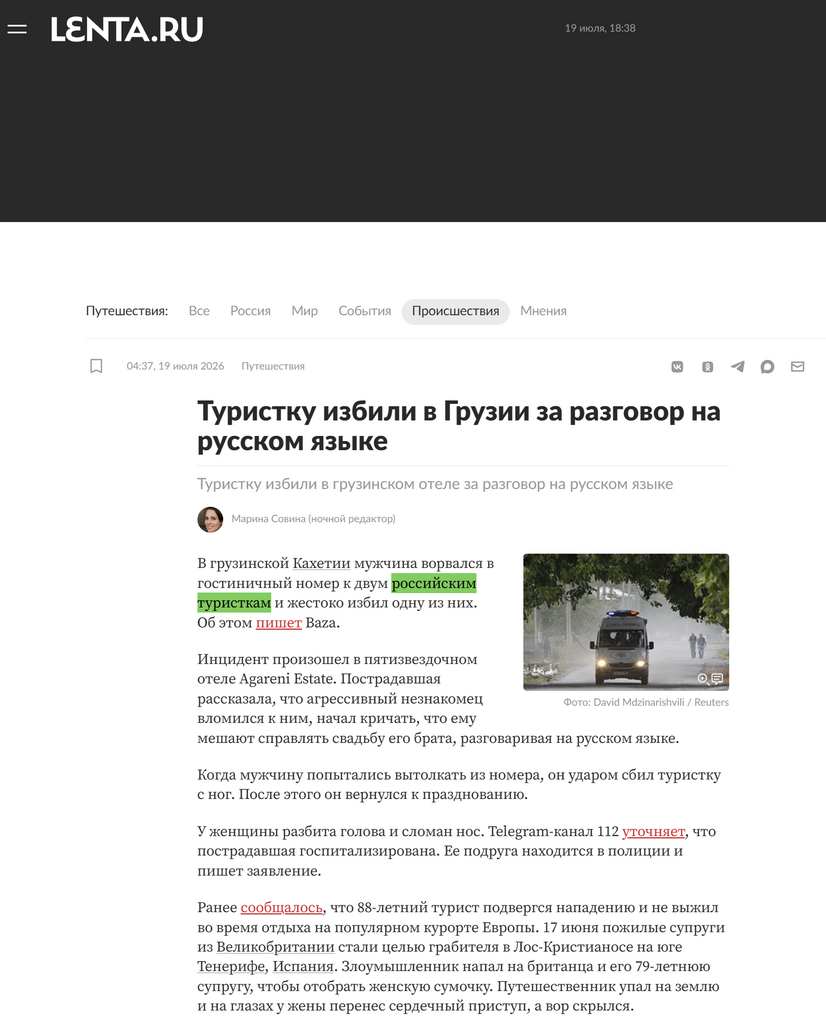Open the author's avatar photo
This screenshot has width=826, height=1024.
coord(210,519)
